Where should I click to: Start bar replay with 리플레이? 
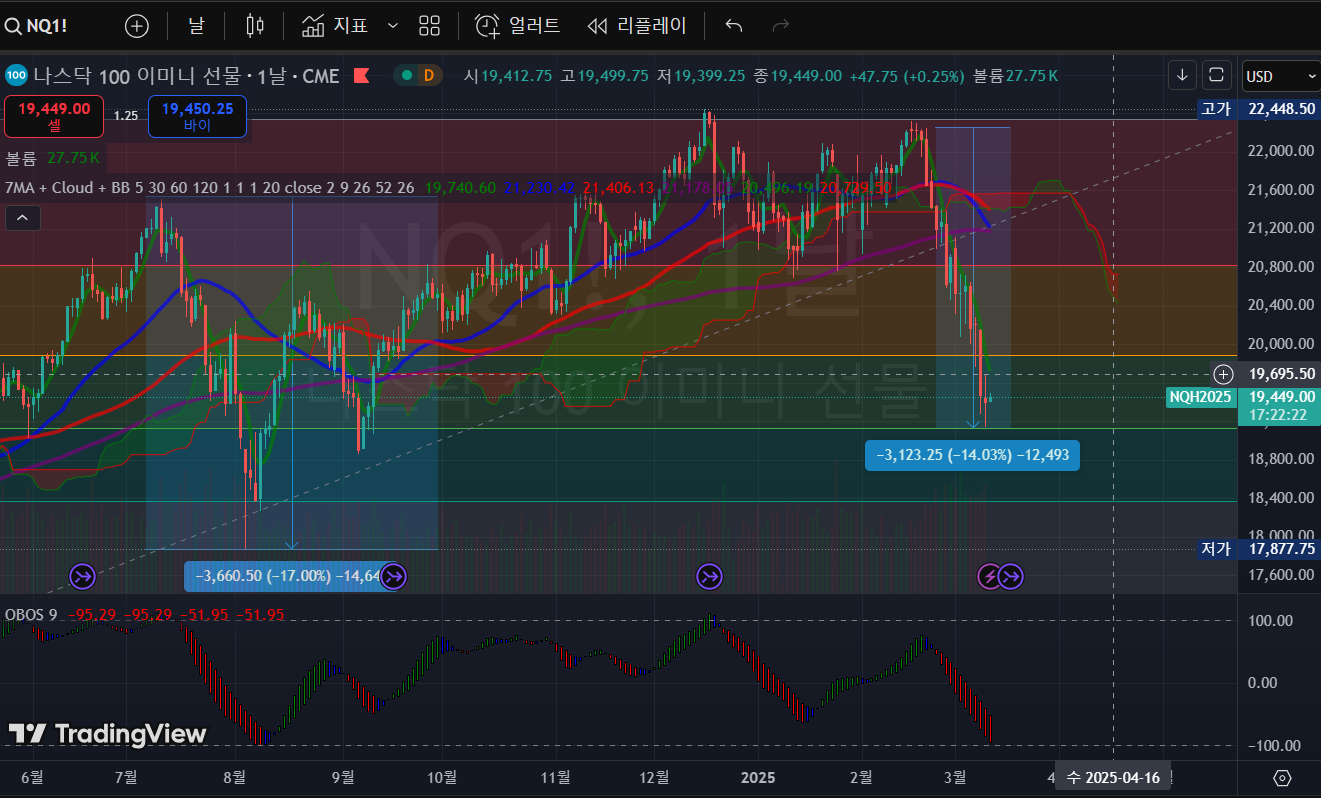click(x=638, y=26)
